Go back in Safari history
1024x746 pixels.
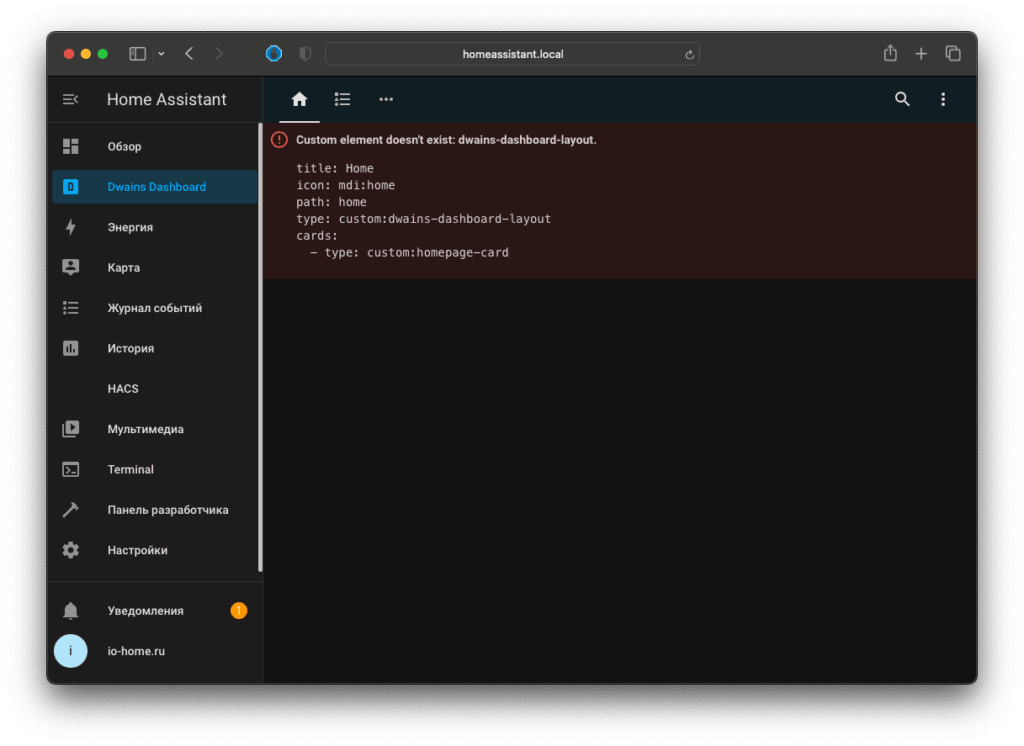[189, 54]
